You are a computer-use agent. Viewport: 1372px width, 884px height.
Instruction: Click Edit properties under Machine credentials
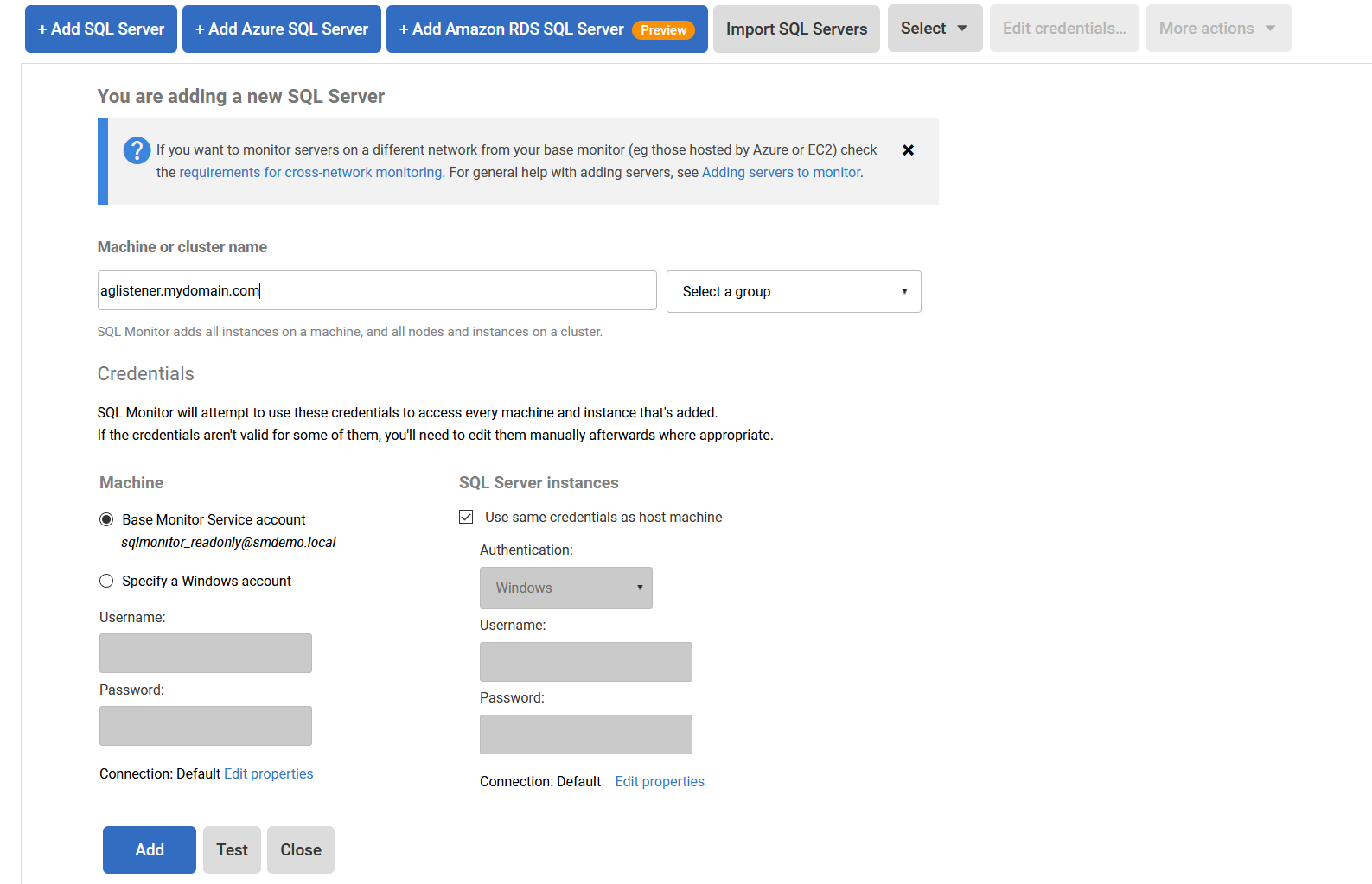tap(268, 773)
